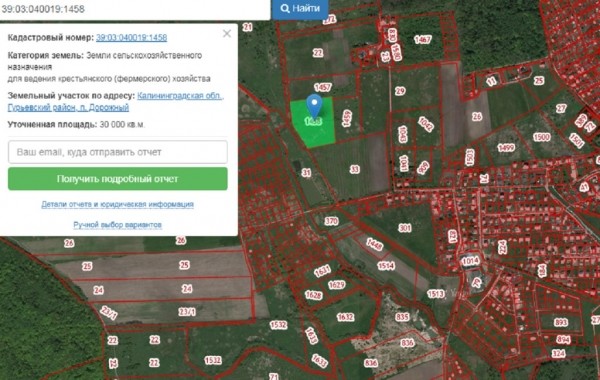Select parcel labeled 1459
This screenshot has height=380, width=600.
[x=347, y=118]
